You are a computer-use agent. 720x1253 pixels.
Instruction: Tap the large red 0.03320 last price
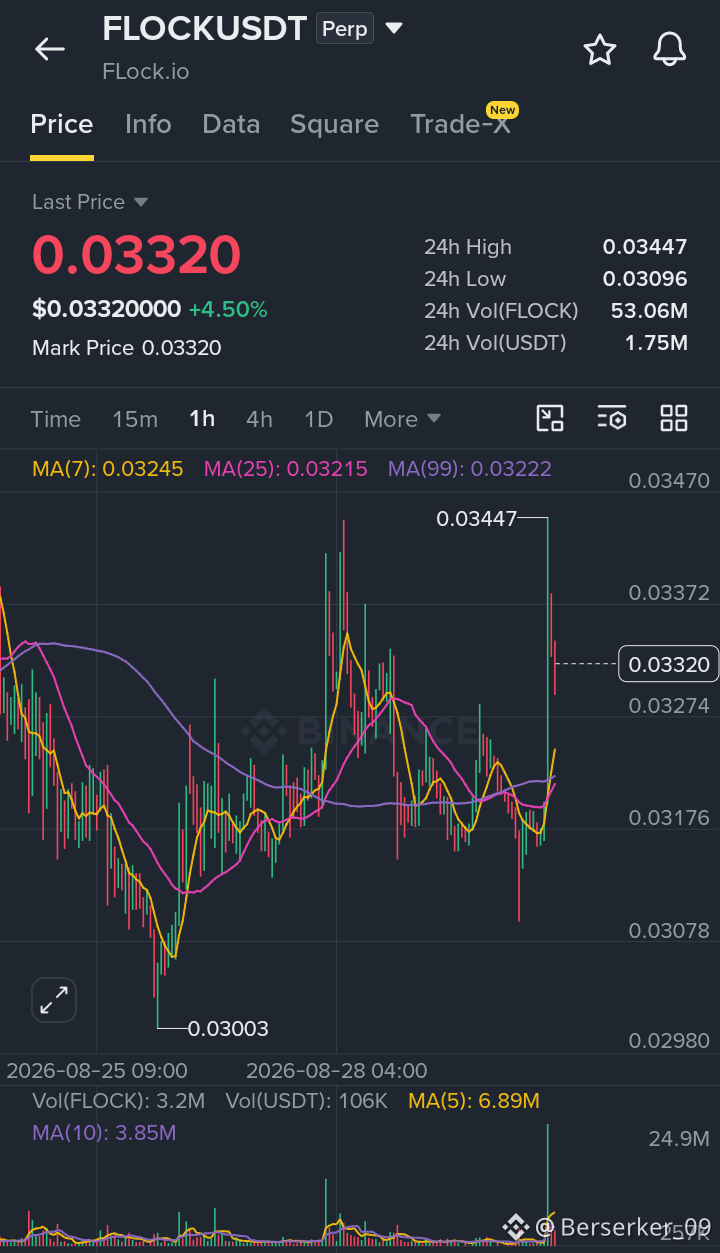[137, 254]
